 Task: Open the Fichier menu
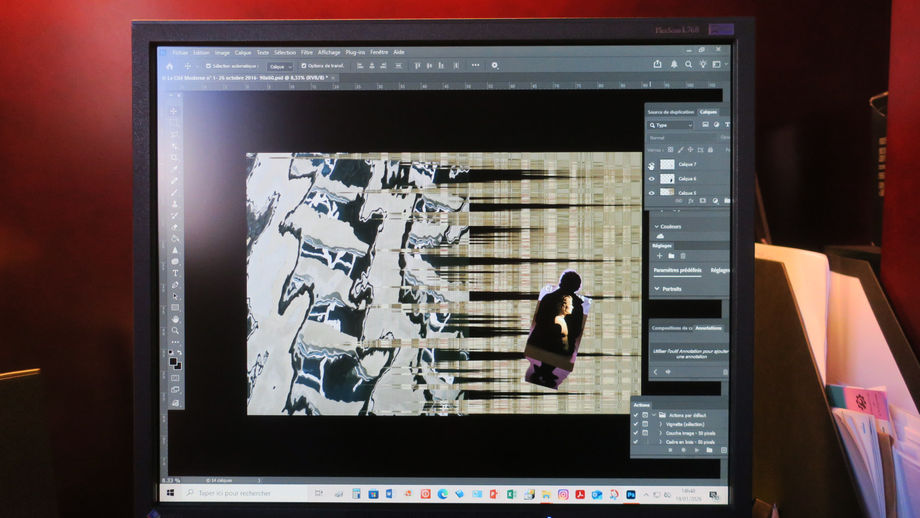click(x=180, y=53)
